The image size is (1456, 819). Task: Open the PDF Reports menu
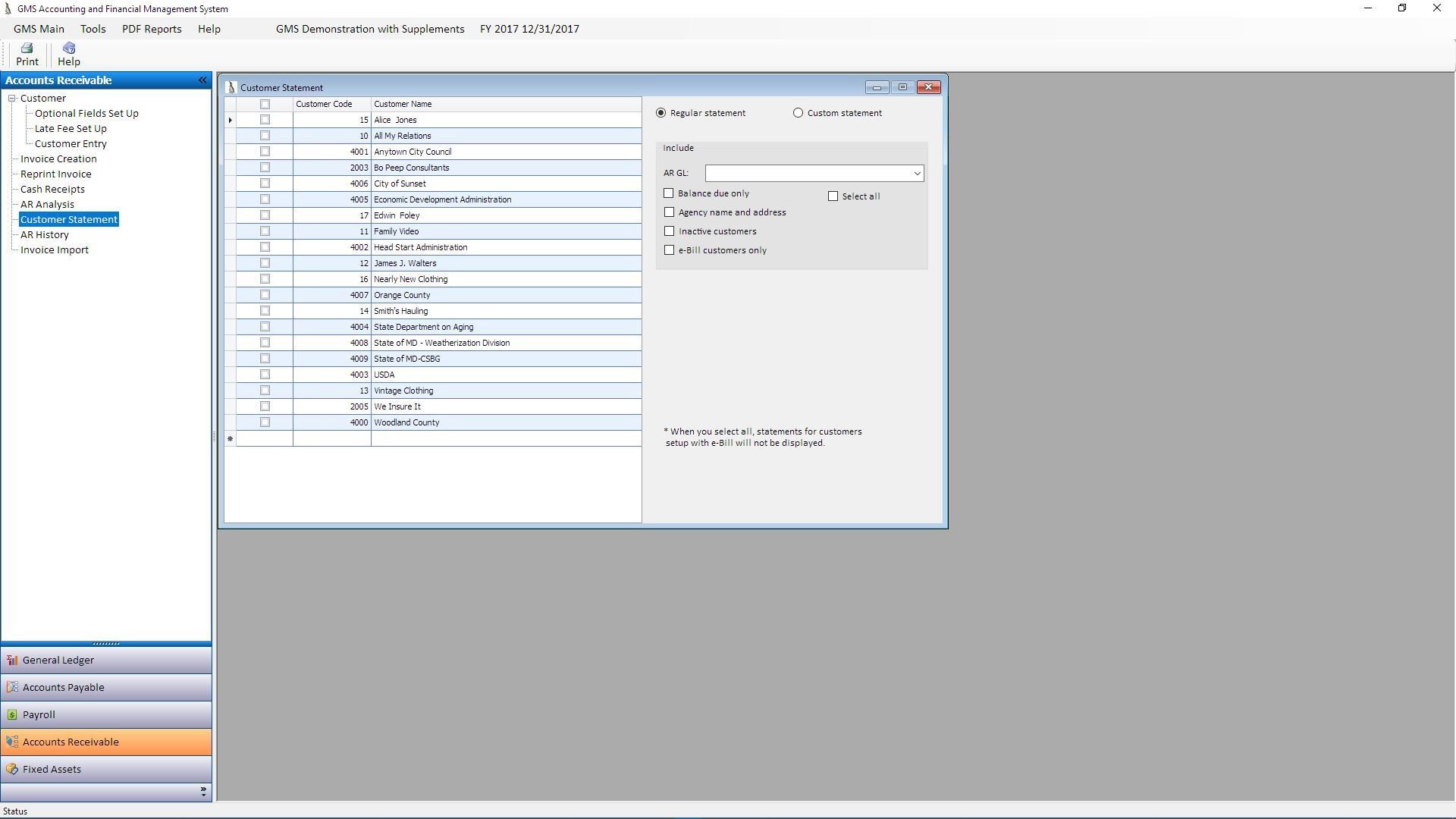click(152, 29)
